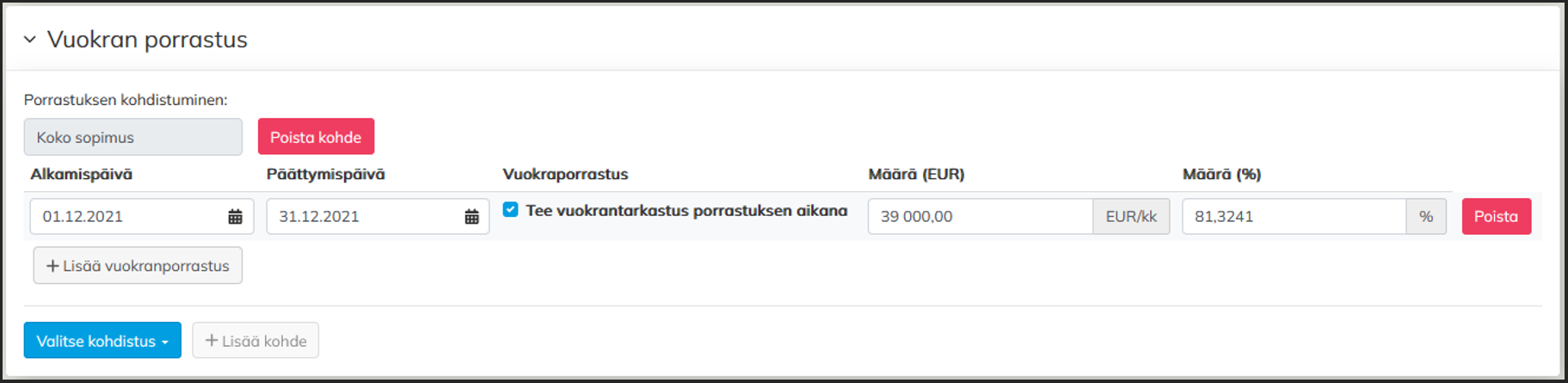The height and width of the screenshot is (383, 1568).
Task: Click the percentage field showing 81,3241
Action: pyautogui.click(x=1293, y=217)
